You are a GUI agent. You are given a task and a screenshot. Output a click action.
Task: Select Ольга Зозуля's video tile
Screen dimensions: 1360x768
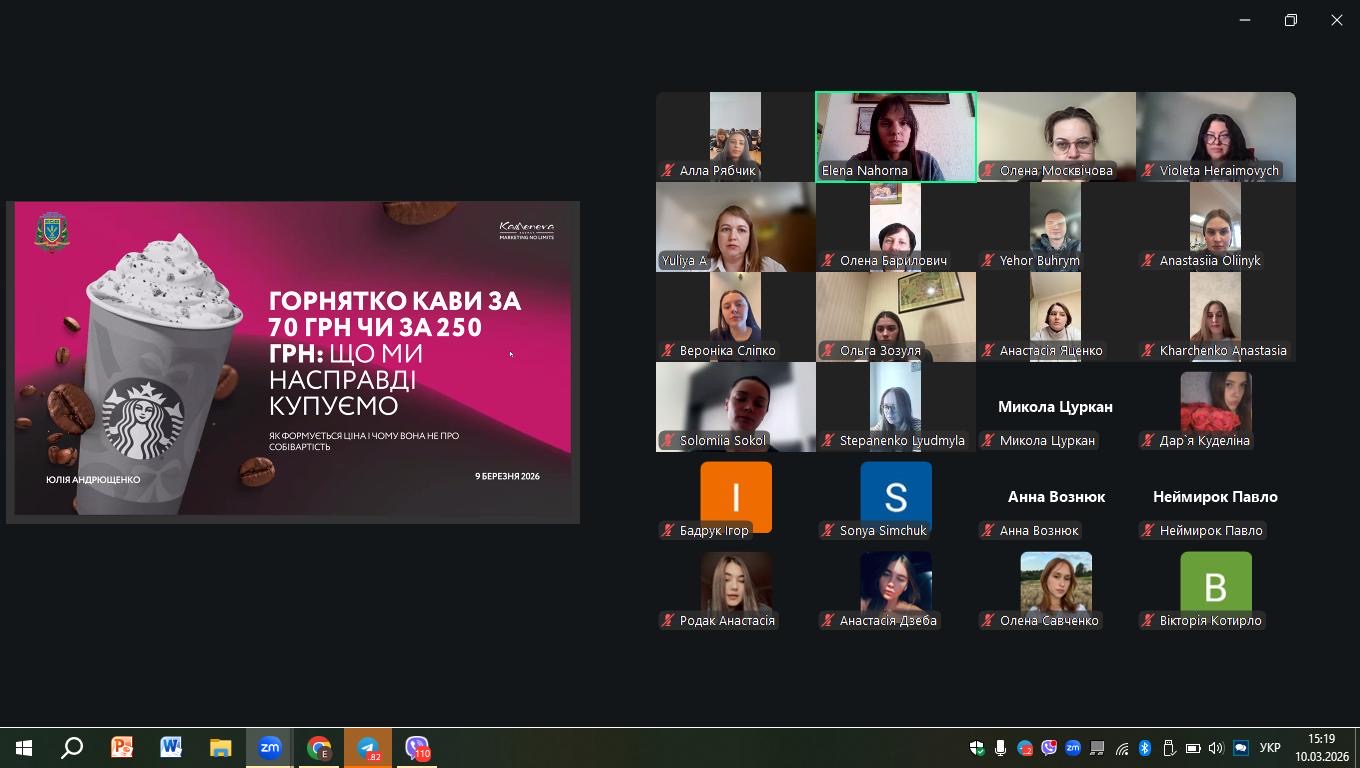896,317
